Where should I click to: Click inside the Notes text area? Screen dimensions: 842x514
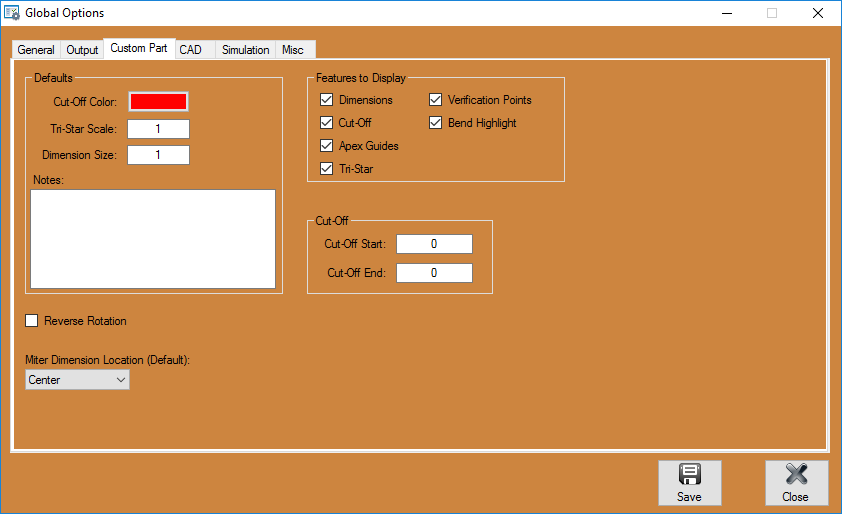click(153, 239)
